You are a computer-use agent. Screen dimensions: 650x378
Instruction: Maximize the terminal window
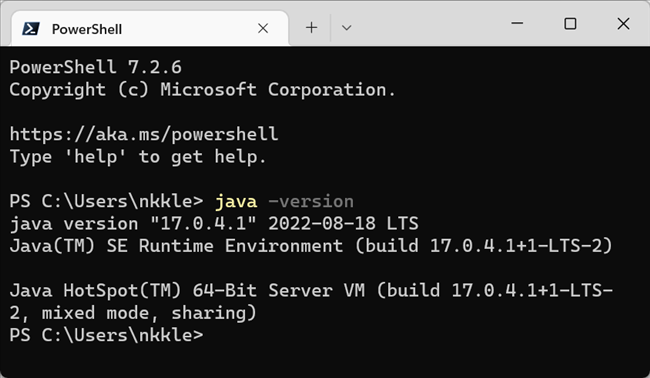pos(570,23)
